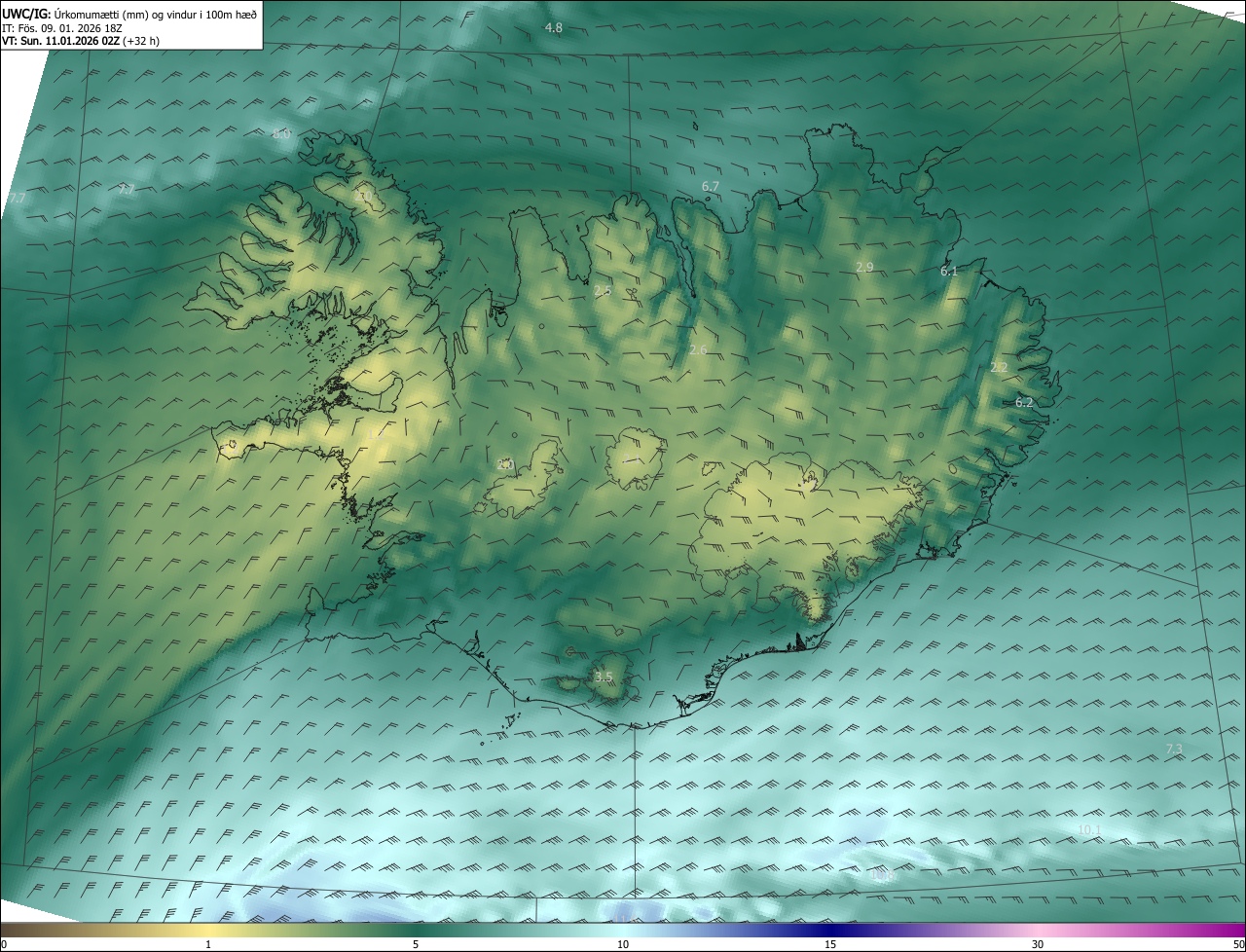Click the 5 tick on the color scale
This screenshot has height=952, width=1246.
pyautogui.click(x=416, y=944)
